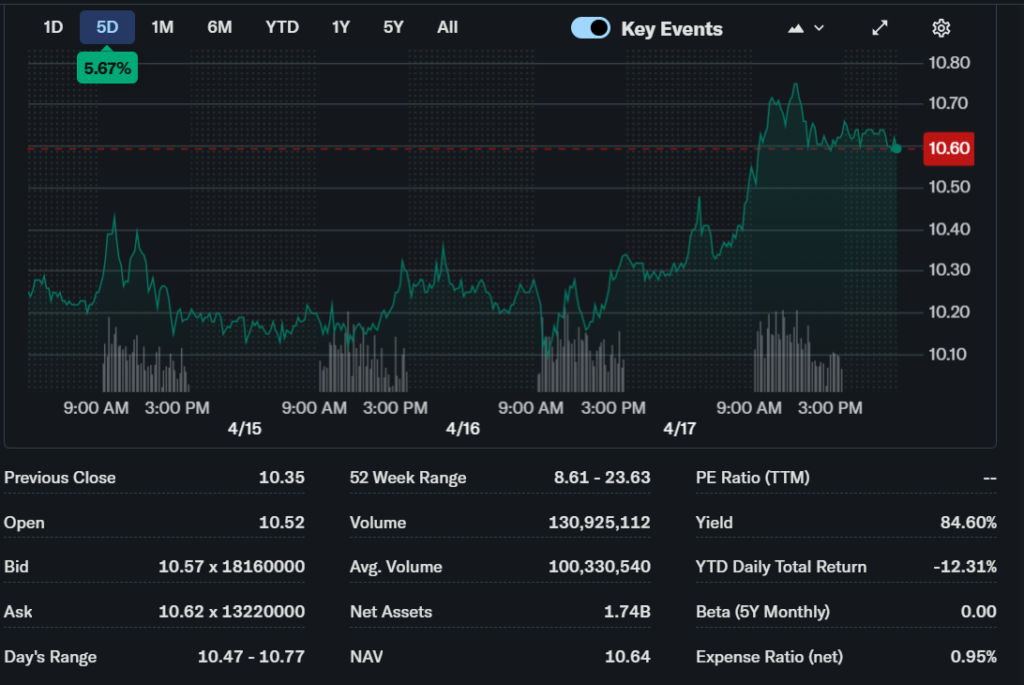Choose the 5Y time range
Screen dimensions: 1024x685
[x=393, y=27]
